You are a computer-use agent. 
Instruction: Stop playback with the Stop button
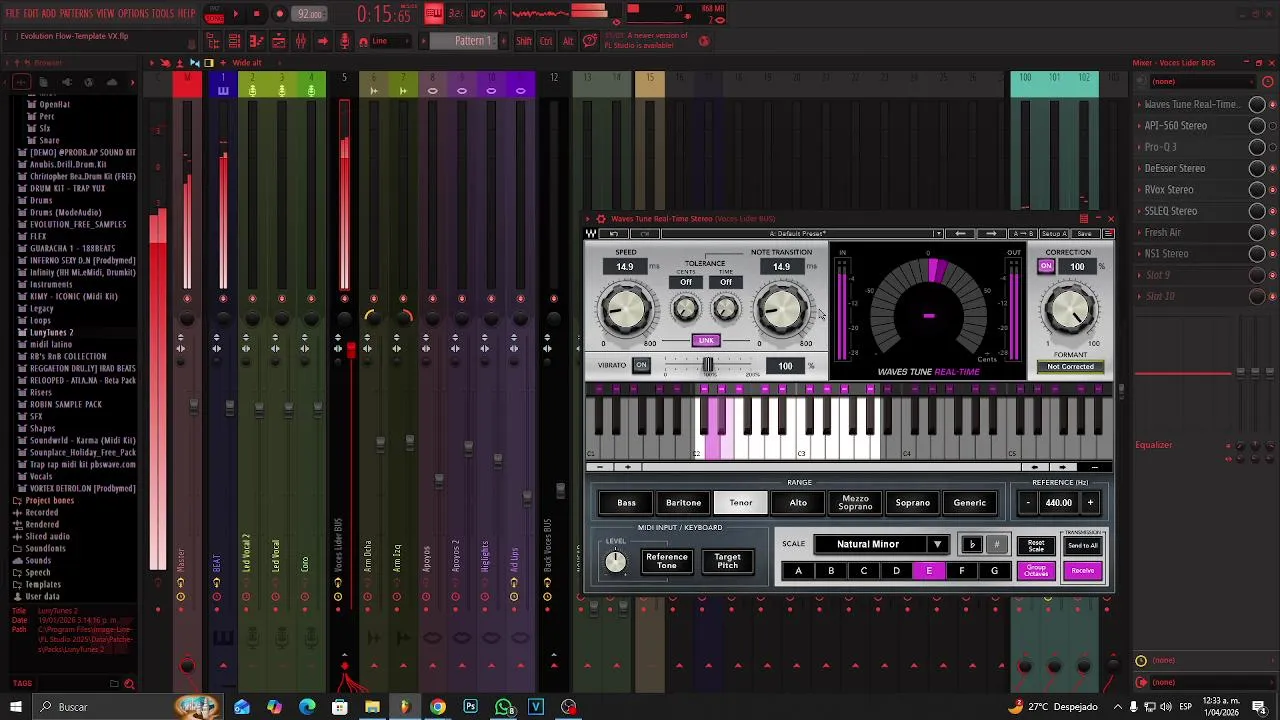[256, 14]
